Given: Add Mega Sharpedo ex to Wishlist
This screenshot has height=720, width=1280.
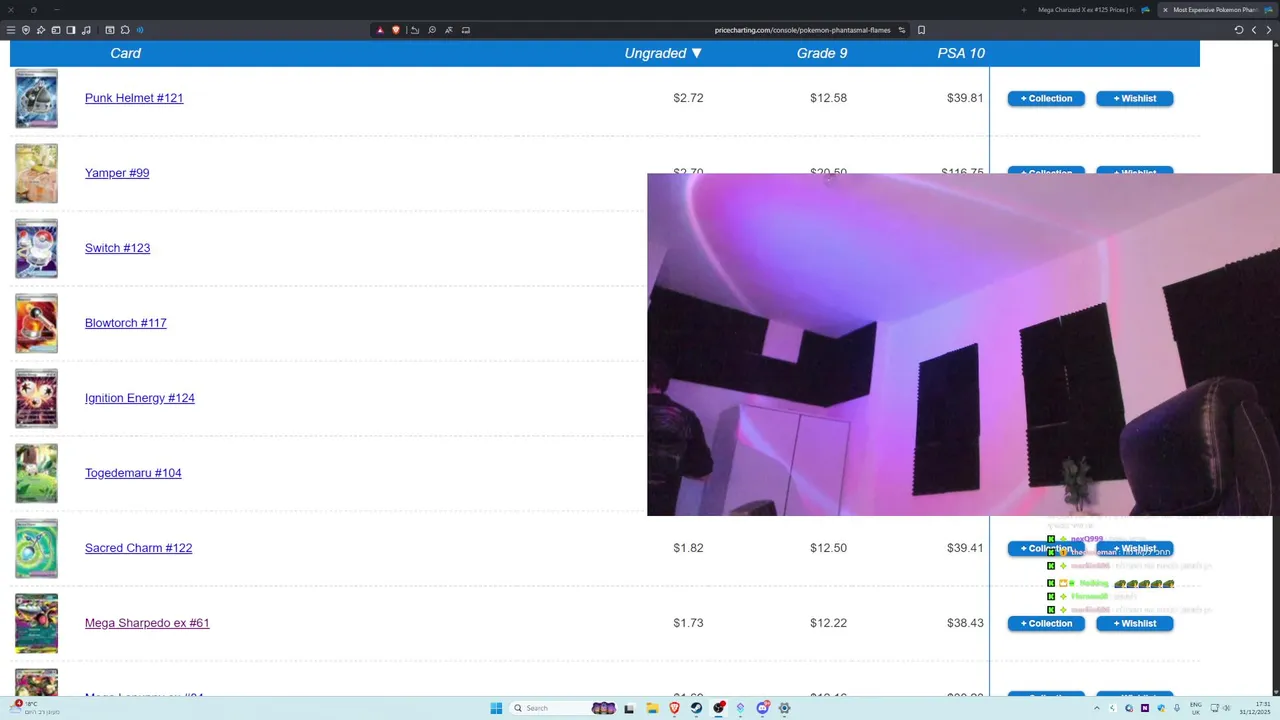Looking at the screenshot, I should tap(1135, 623).
